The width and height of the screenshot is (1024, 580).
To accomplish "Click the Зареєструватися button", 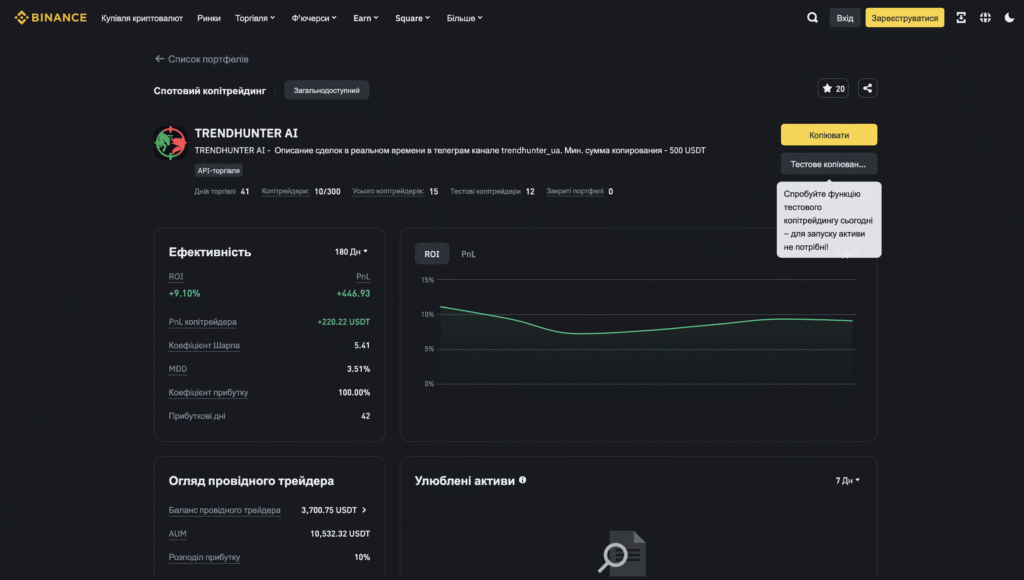I will [904, 18].
